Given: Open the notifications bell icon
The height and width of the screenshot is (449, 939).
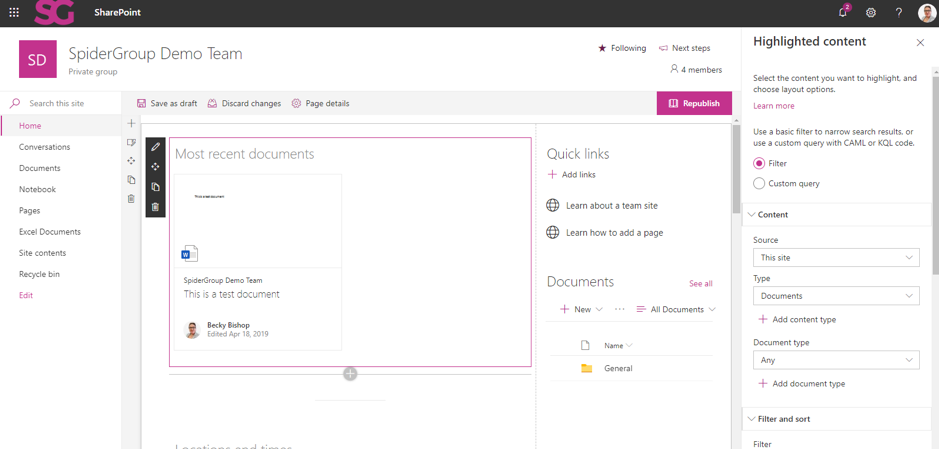Looking at the screenshot, I should pos(843,13).
